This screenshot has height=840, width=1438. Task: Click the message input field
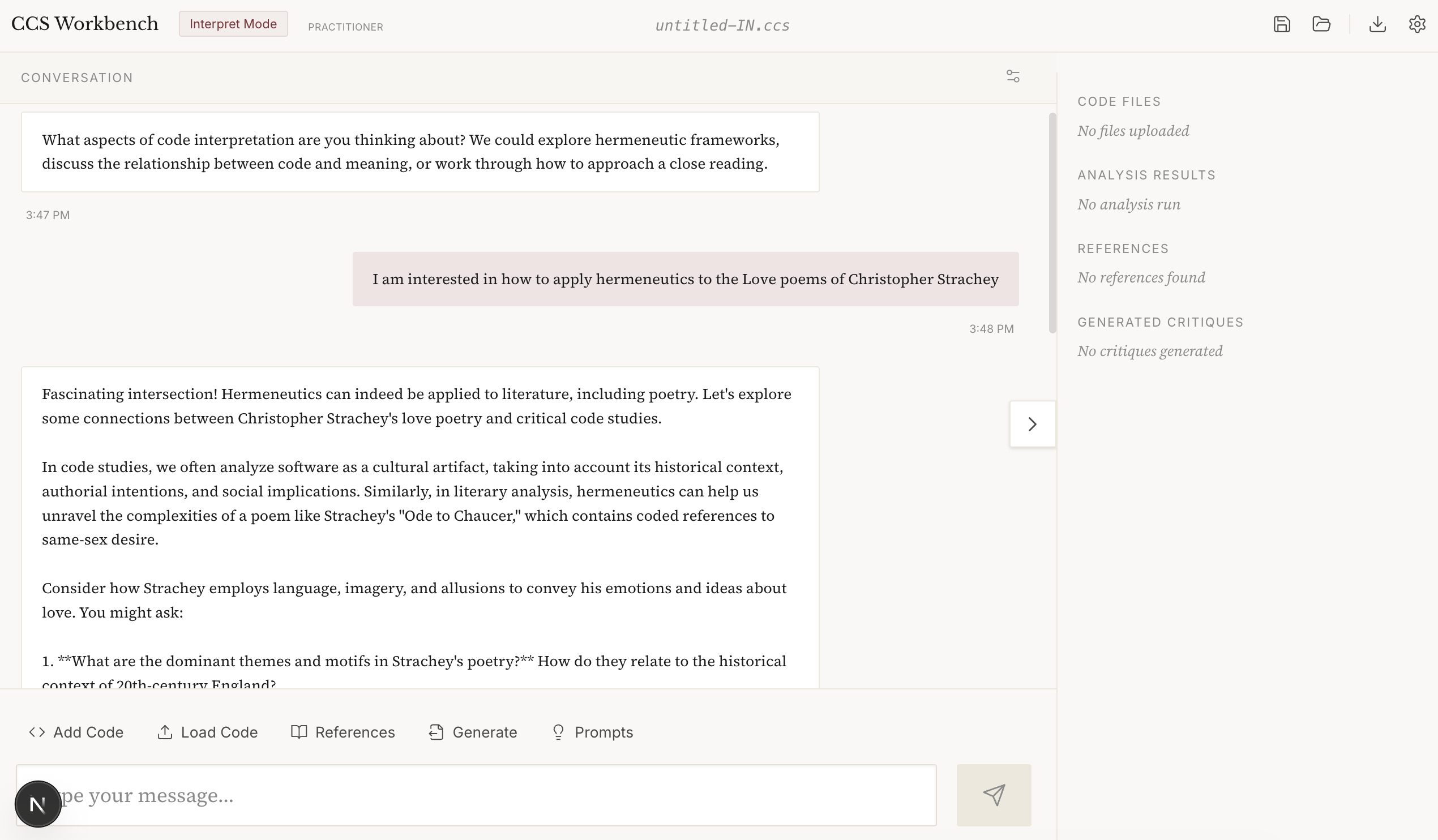click(x=497, y=795)
